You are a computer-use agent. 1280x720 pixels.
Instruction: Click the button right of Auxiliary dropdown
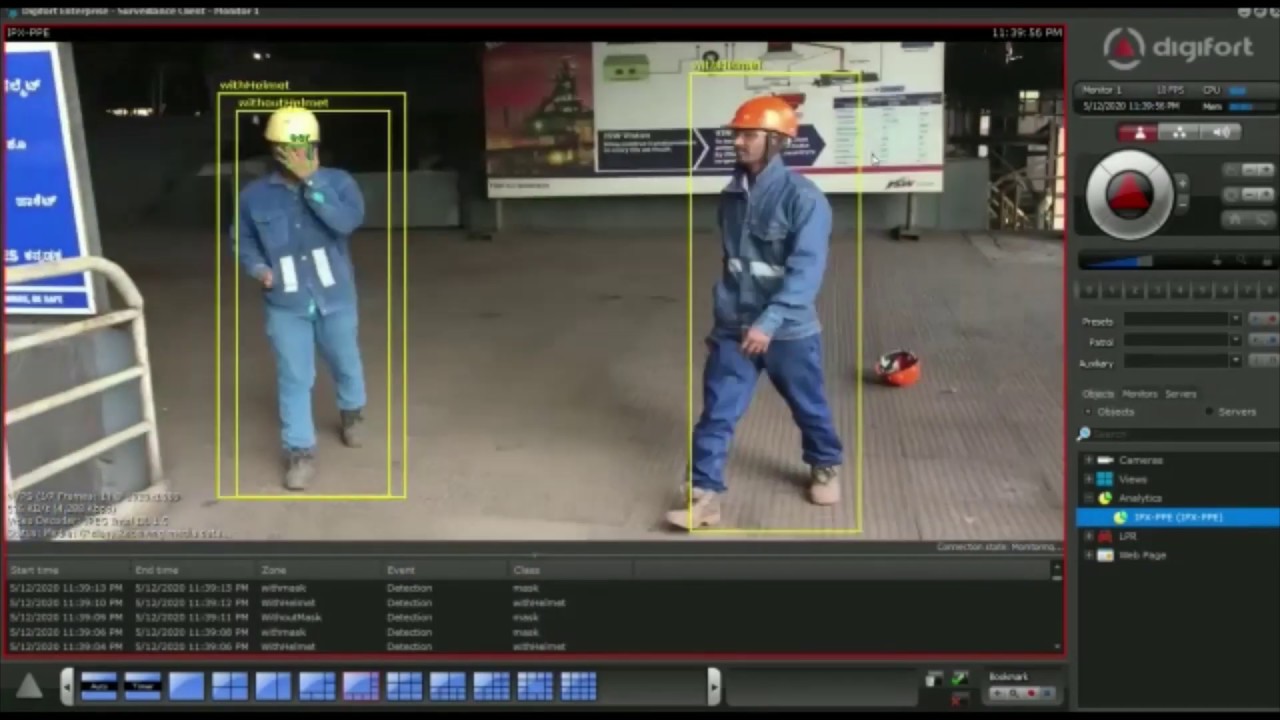1263,362
